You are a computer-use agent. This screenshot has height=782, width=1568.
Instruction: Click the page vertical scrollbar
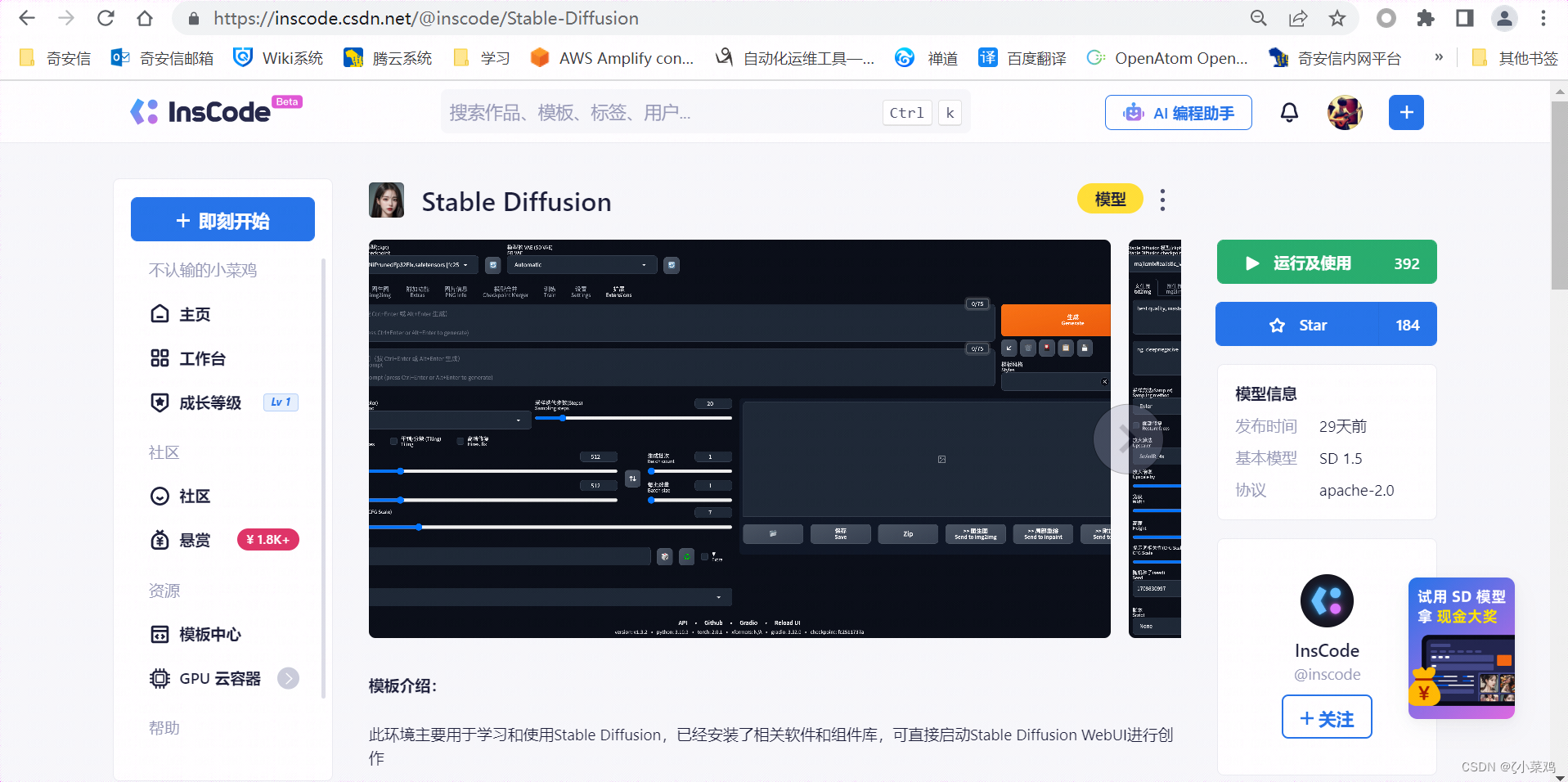coord(1559,195)
